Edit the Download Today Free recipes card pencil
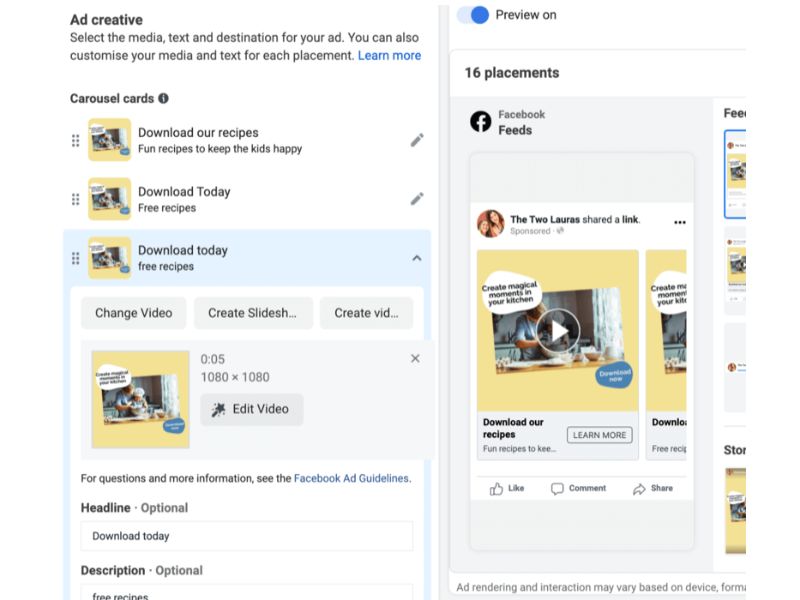Image resolution: width=800 pixels, height=600 pixels. click(x=417, y=198)
